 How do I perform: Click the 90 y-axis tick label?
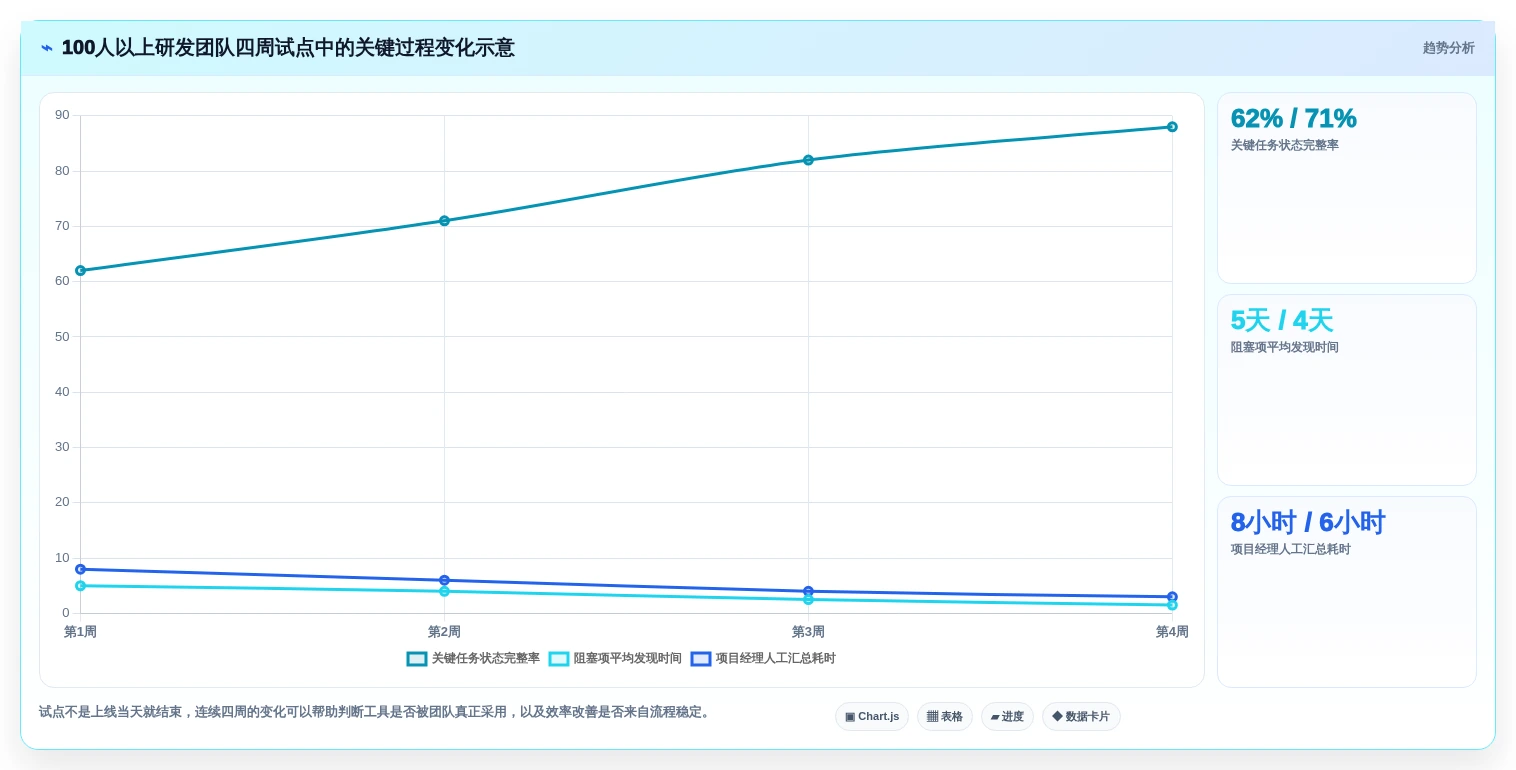62,115
